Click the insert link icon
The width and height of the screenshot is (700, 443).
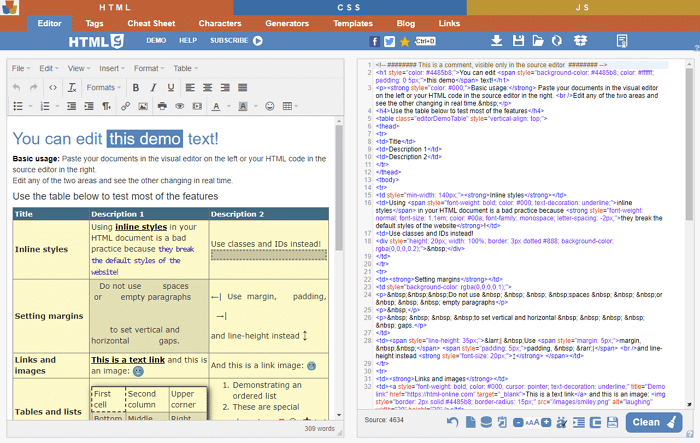pos(126,106)
